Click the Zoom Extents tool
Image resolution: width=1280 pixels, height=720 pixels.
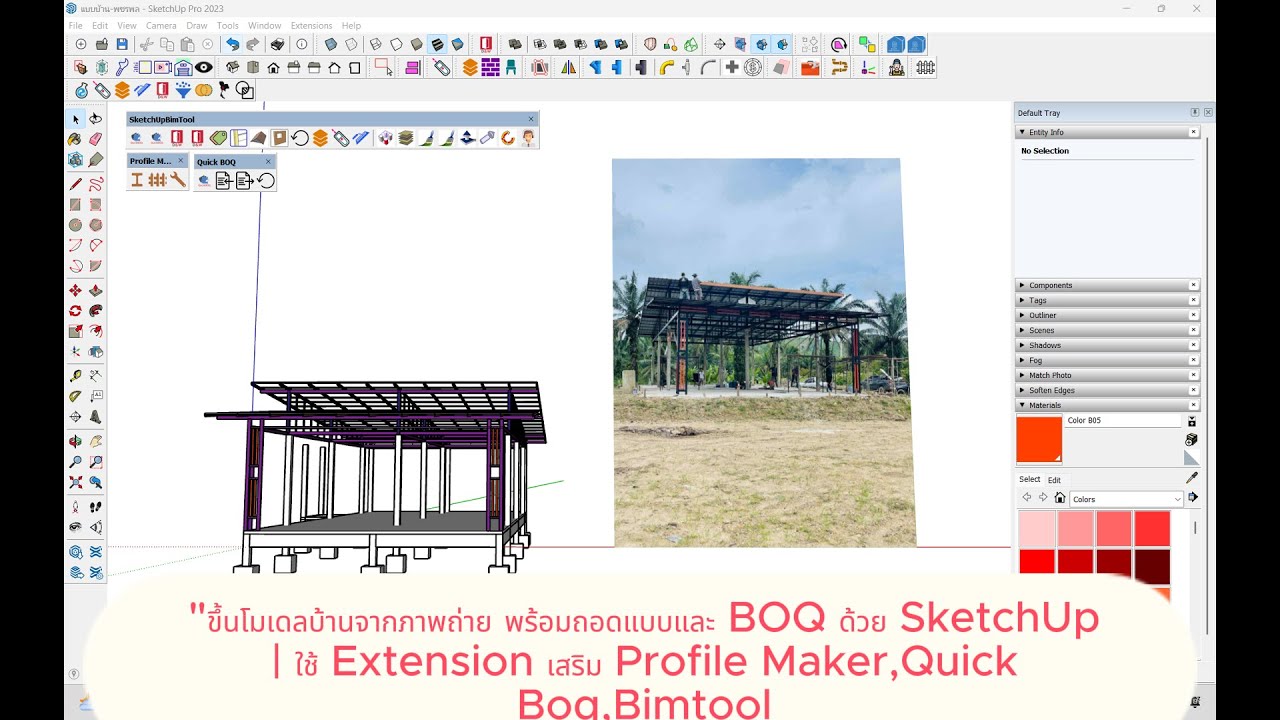click(75, 482)
